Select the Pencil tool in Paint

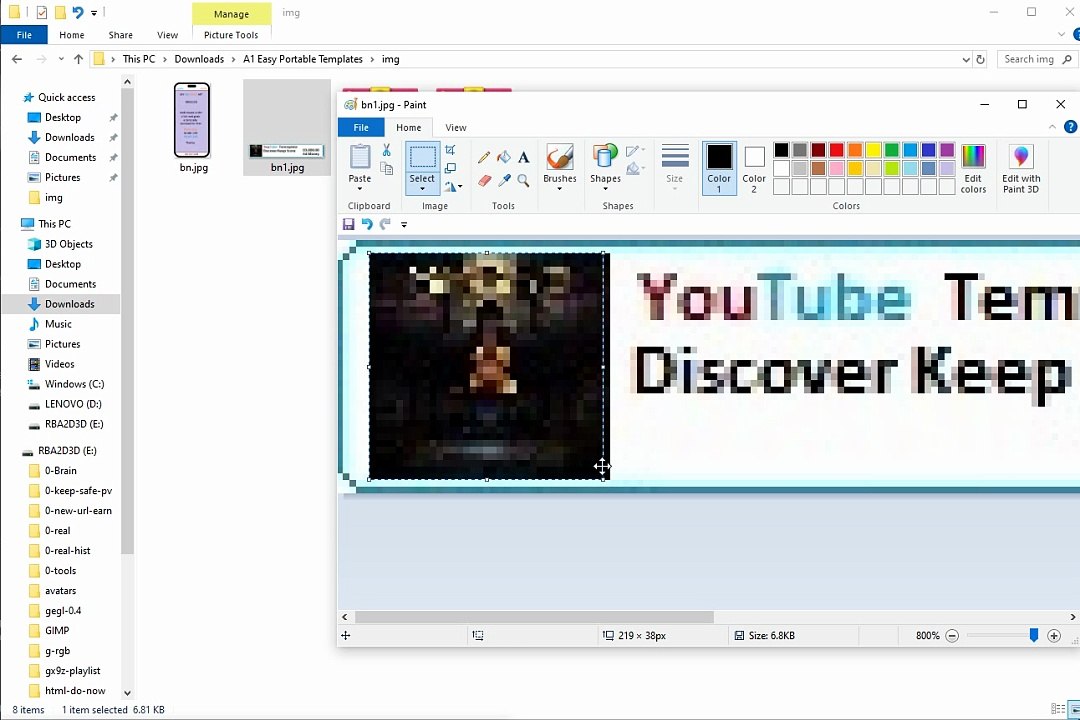click(x=484, y=157)
